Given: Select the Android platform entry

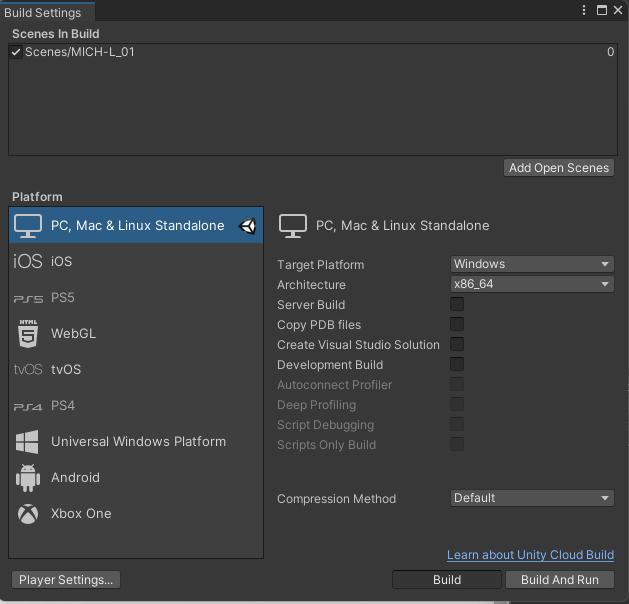Looking at the screenshot, I should [x=136, y=478].
